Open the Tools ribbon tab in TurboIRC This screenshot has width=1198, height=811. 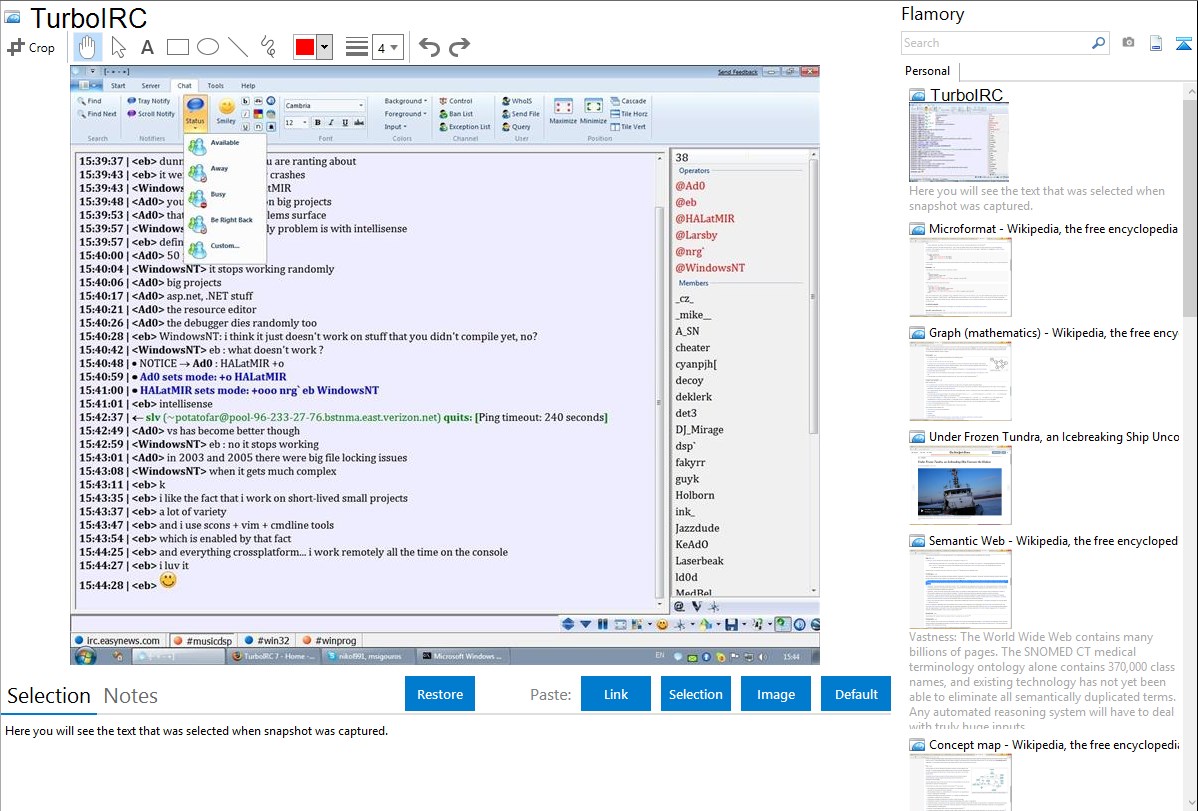coord(215,86)
